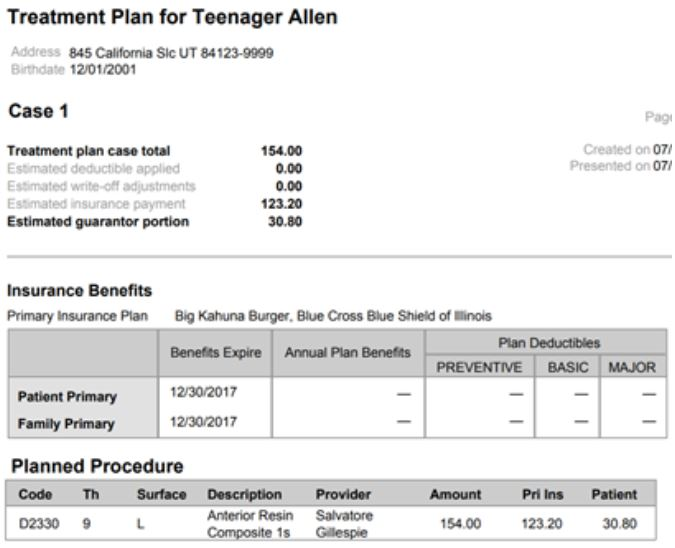Click the Planned Procedure section heading
Screen dimensions: 675x548
tap(96, 466)
